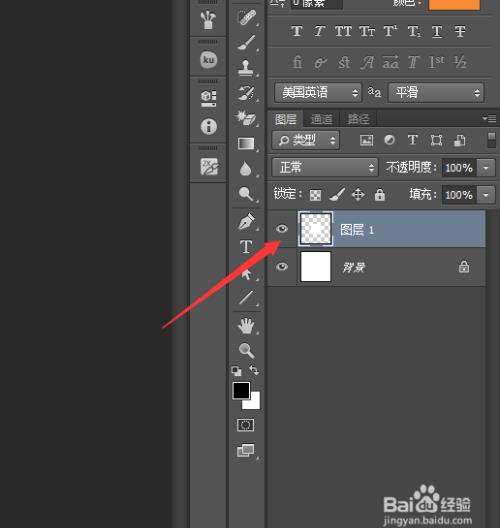Switch to the 路径 tab
The width and height of the screenshot is (500, 528).
pyautogui.click(x=358, y=119)
